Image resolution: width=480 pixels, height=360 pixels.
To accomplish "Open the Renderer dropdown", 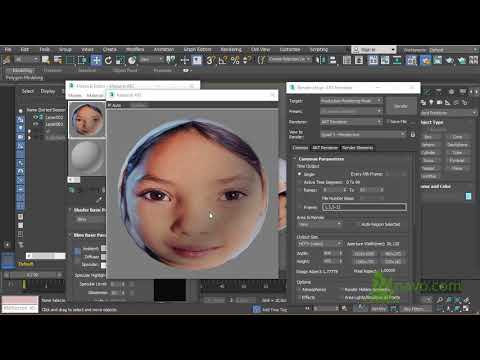I will (x=351, y=122).
